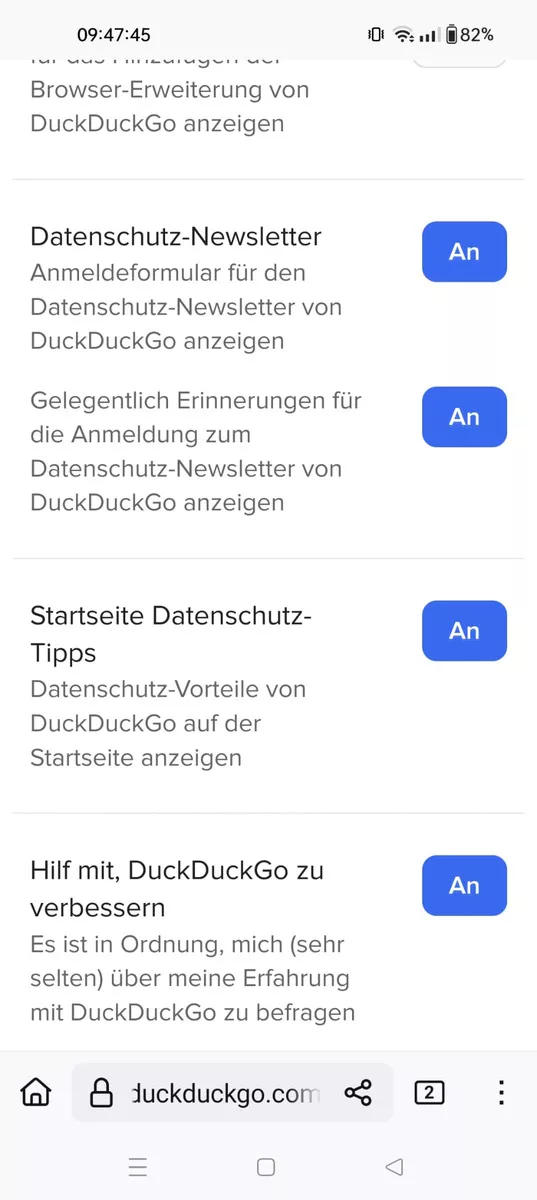This screenshot has height=1200, width=537.
Task: Tap the Datenschutz-Newsletter heading
Action: point(176,237)
